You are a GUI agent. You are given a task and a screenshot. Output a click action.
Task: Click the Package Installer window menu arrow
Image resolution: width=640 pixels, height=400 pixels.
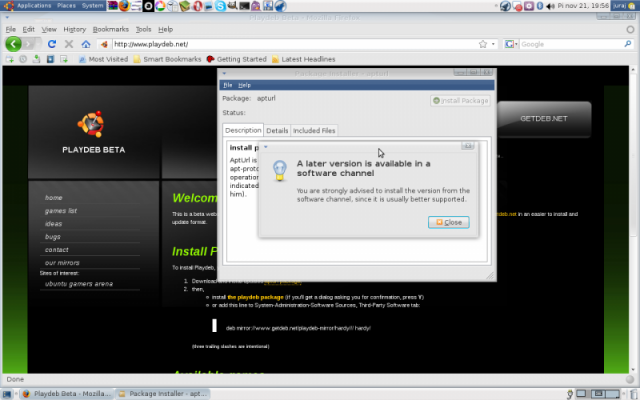coord(224,73)
